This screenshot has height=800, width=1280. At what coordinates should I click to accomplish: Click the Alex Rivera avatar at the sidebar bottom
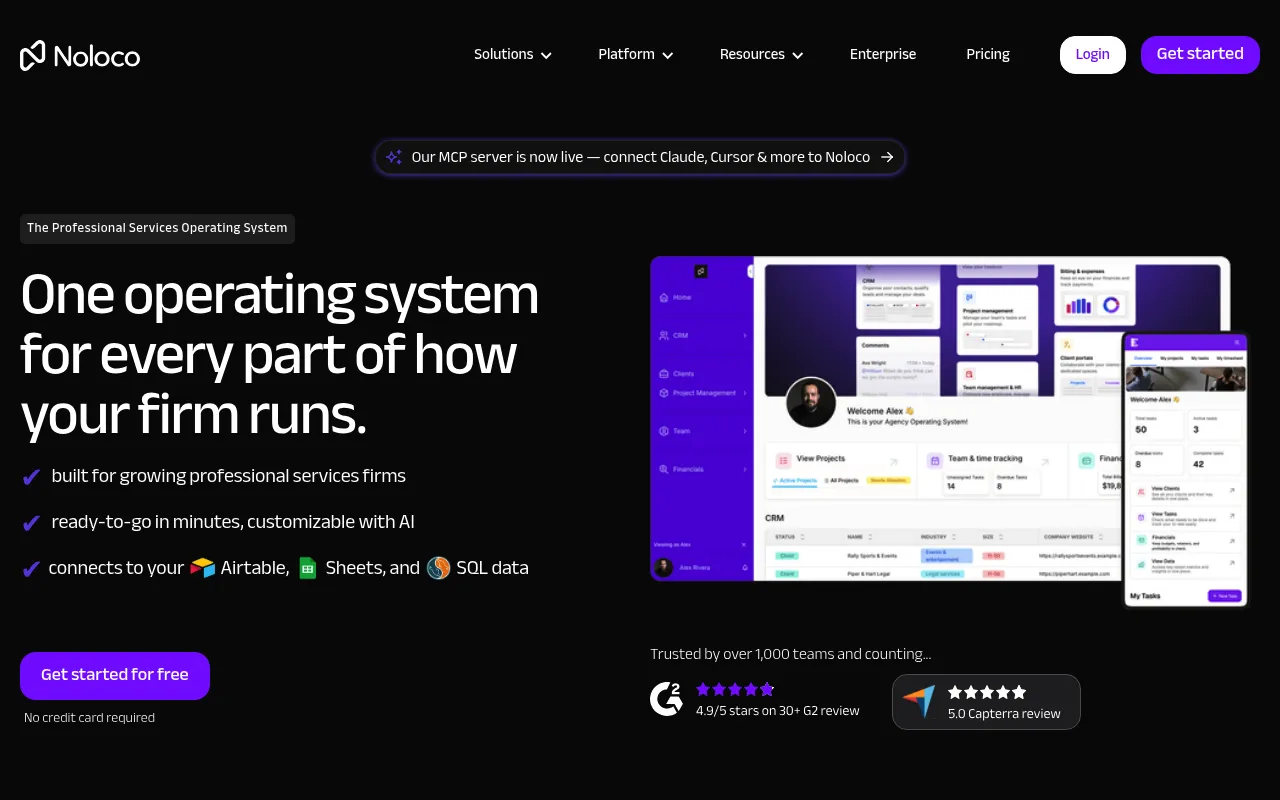[x=663, y=567]
